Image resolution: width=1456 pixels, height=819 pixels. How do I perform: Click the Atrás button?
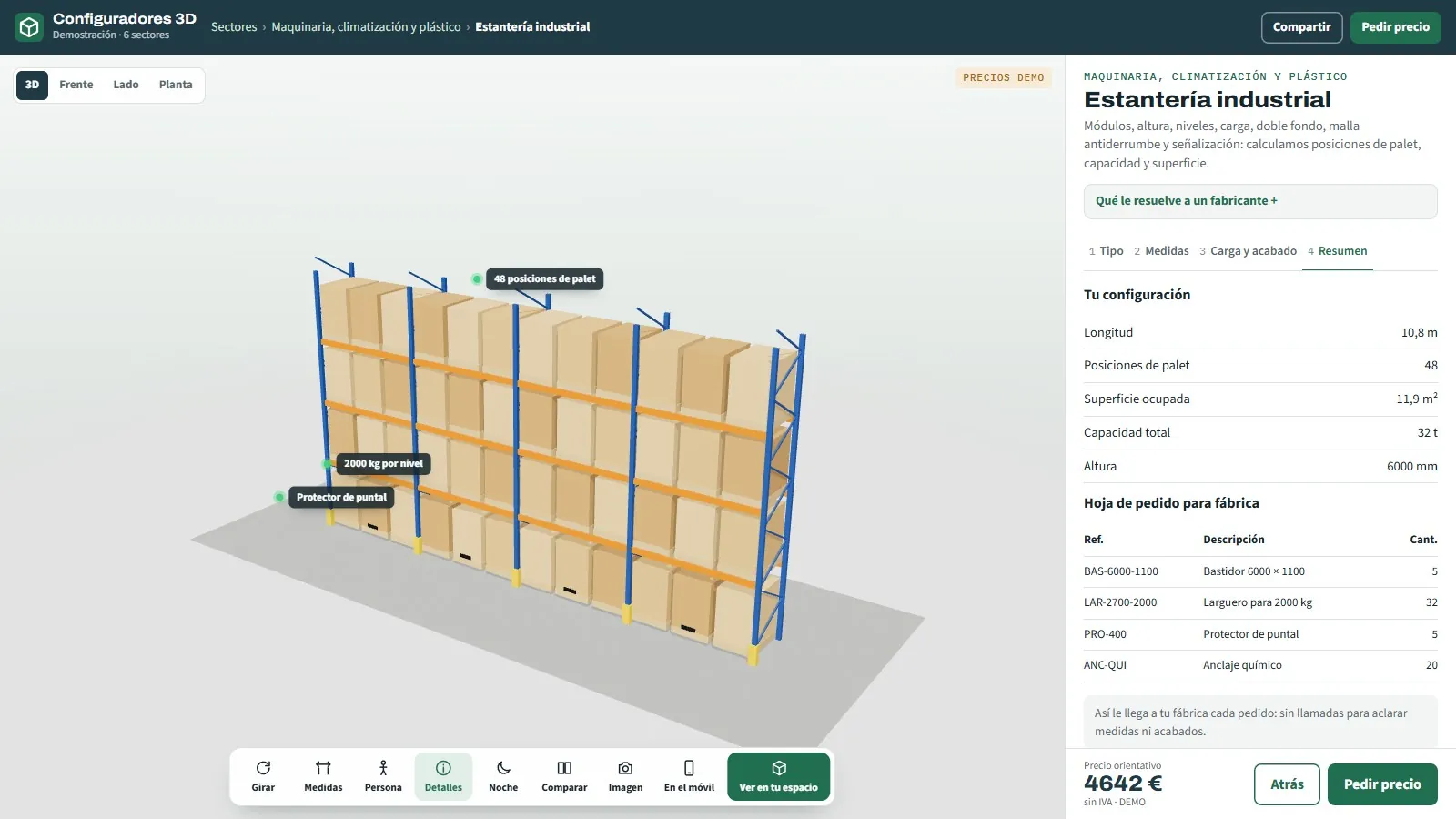pos(1287,784)
